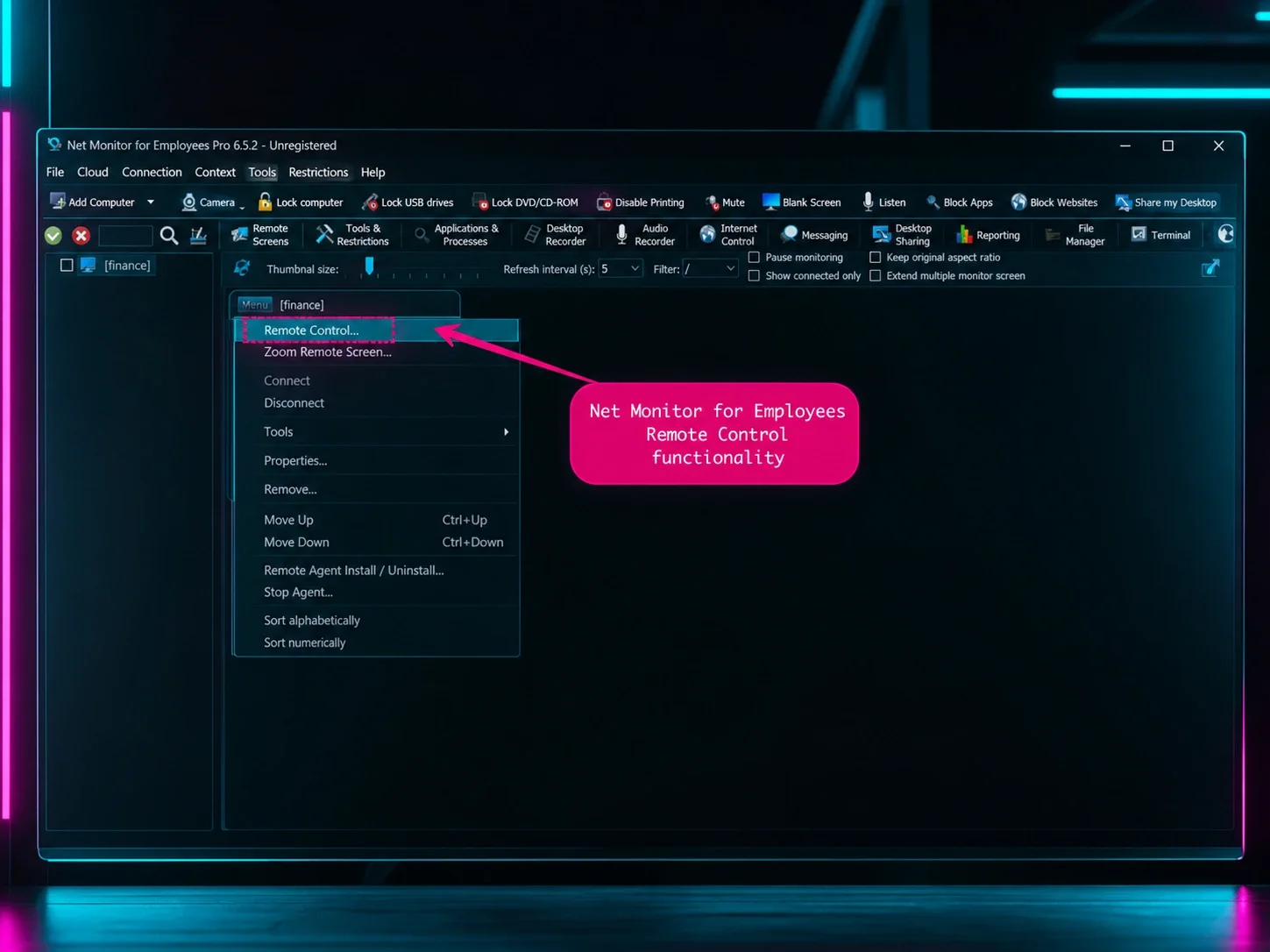Open Audio Recorder

[x=645, y=235]
